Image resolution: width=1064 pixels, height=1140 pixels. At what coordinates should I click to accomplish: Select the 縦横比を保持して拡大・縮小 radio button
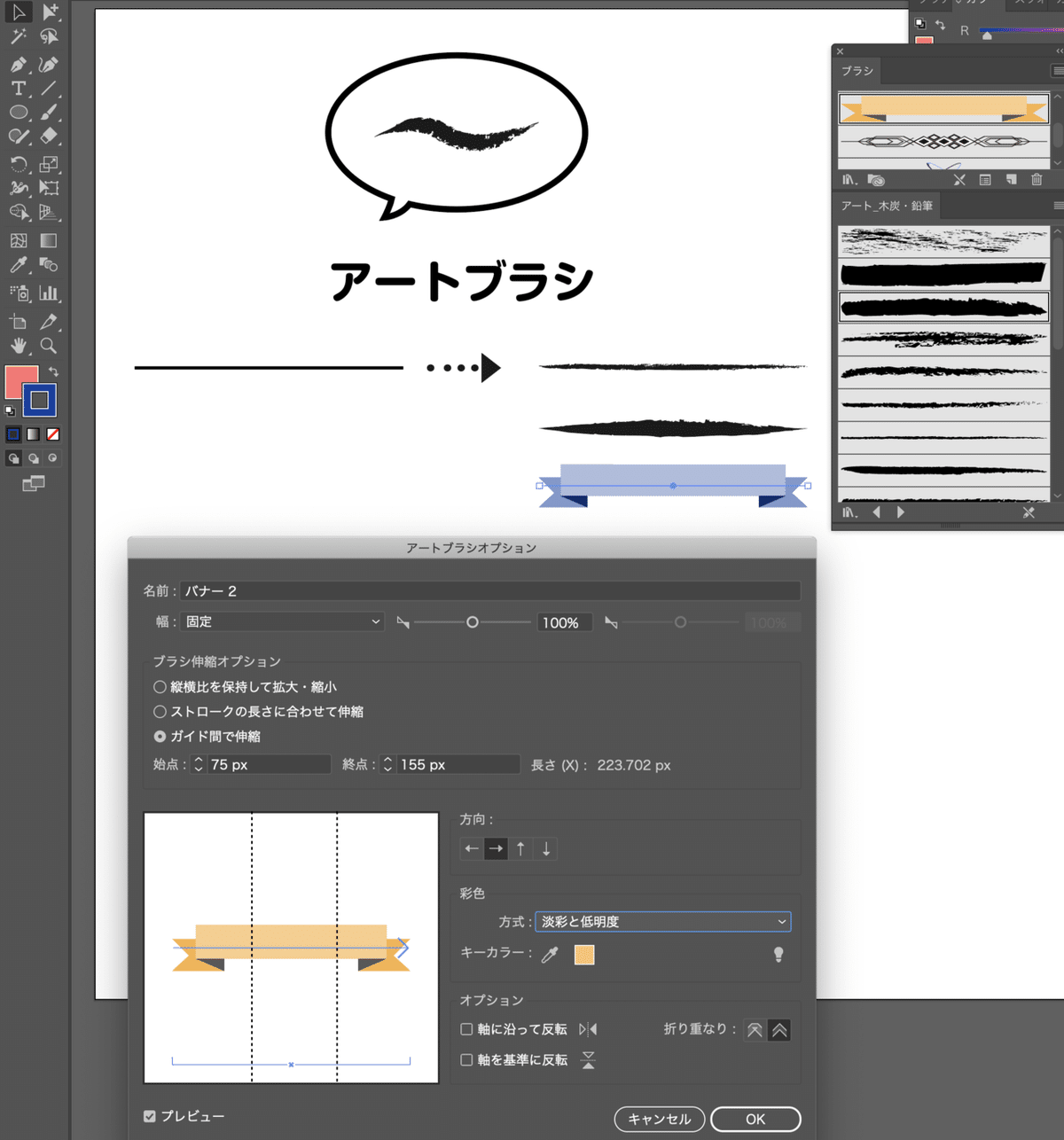click(x=160, y=686)
